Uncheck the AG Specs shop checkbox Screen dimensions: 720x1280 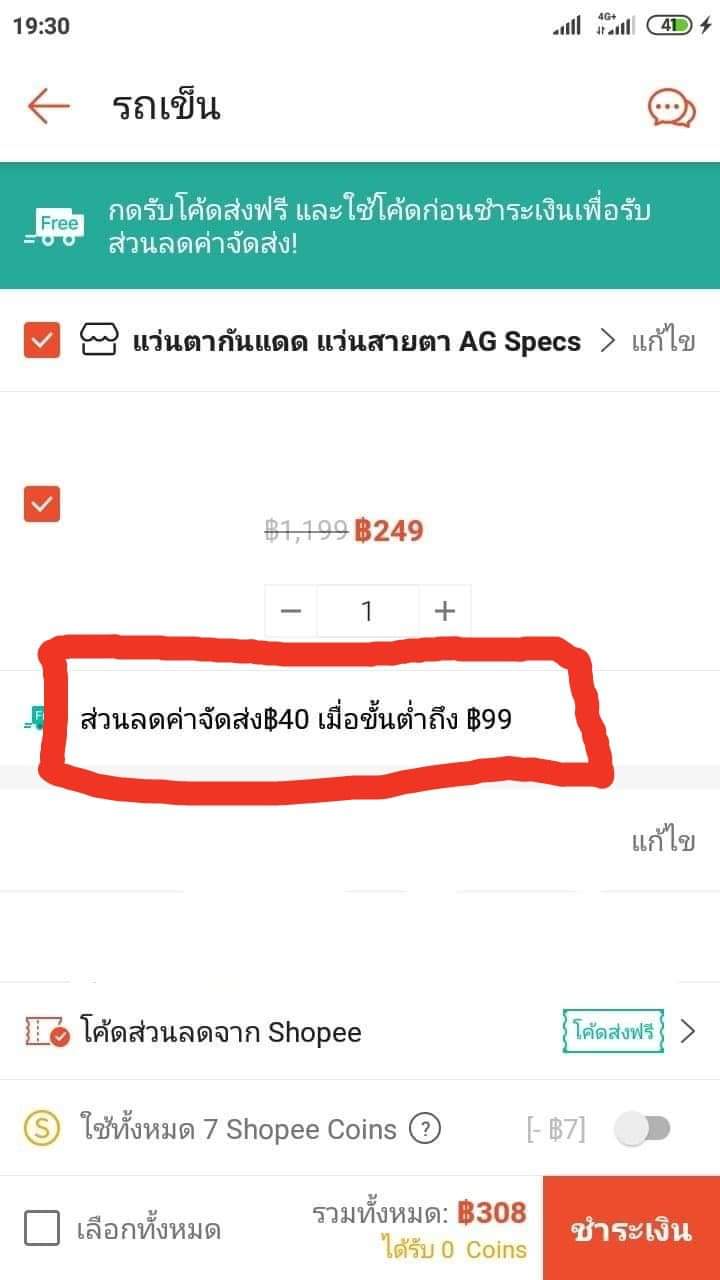[x=42, y=341]
